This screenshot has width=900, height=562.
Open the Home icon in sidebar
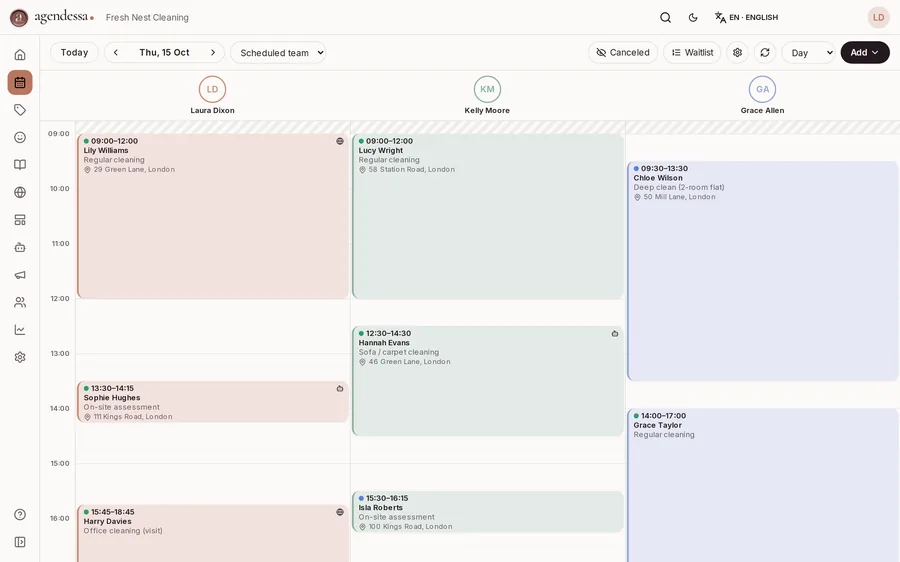[x=20, y=55]
